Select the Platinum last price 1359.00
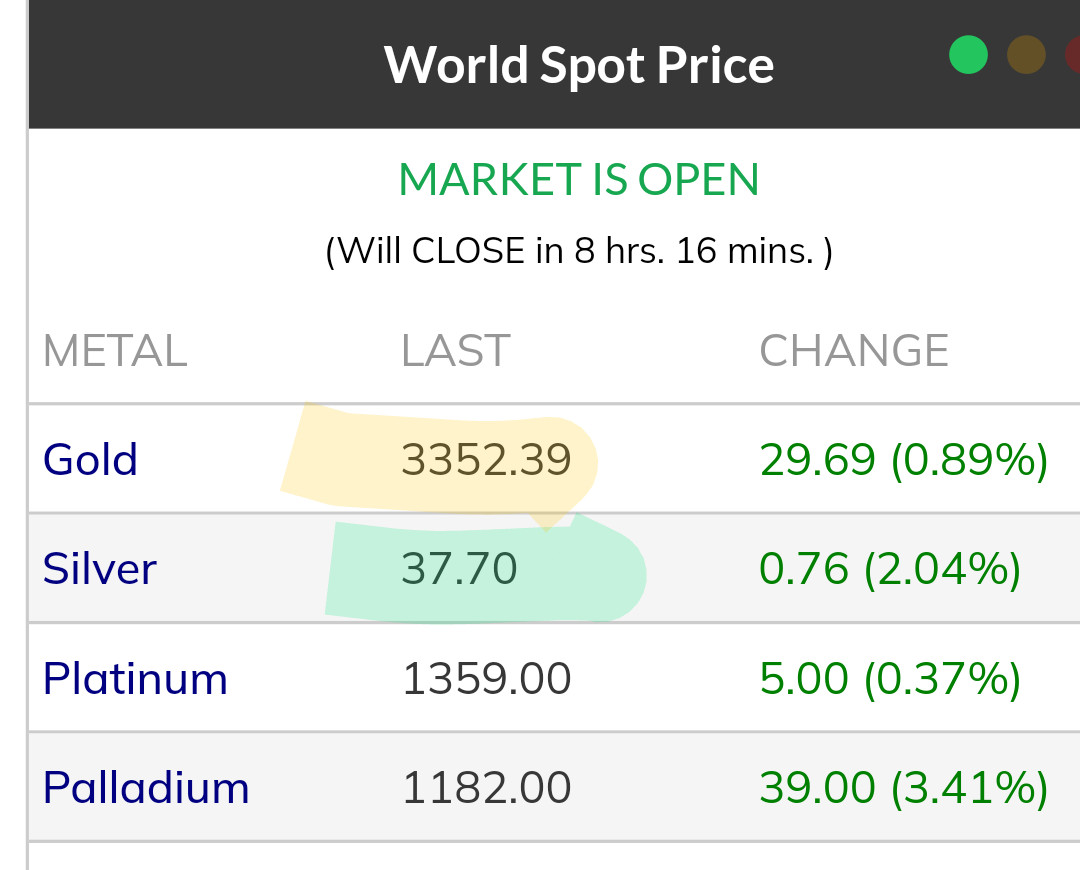Image resolution: width=1080 pixels, height=870 pixels. point(486,679)
